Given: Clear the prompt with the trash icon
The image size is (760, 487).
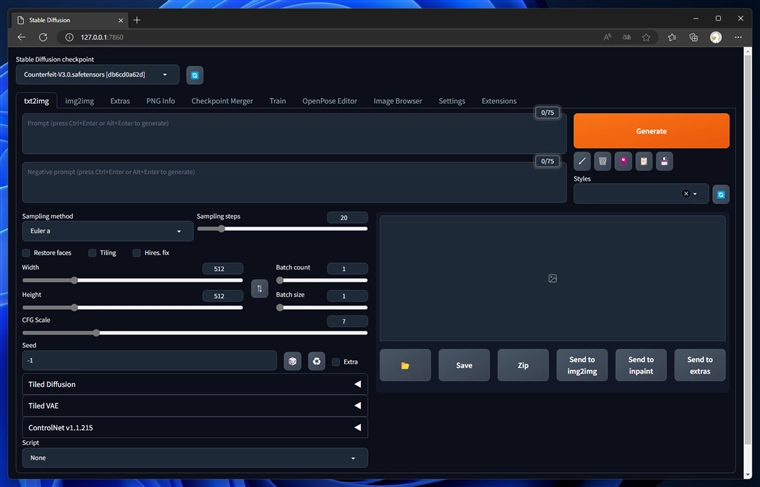Looking at the screenshot, I should click(602, 161).
